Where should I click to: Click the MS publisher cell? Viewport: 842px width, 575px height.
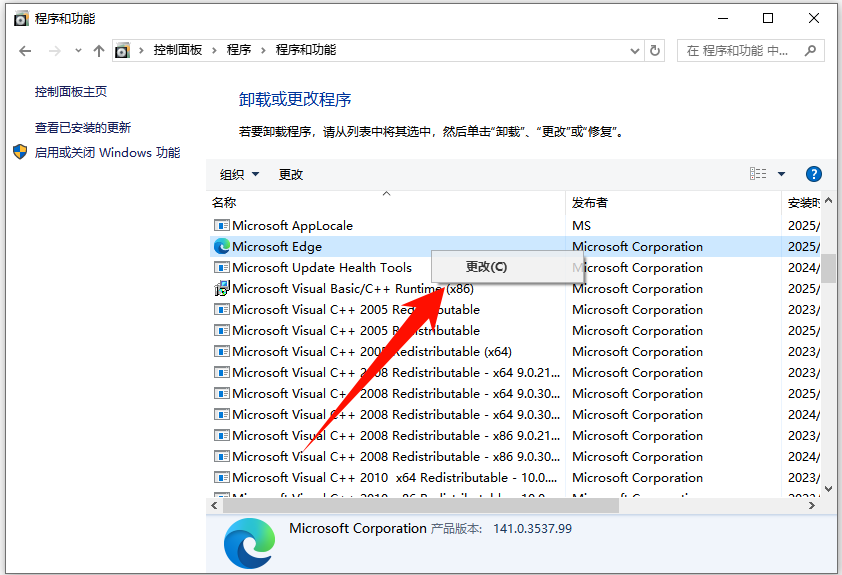point(582,225)
